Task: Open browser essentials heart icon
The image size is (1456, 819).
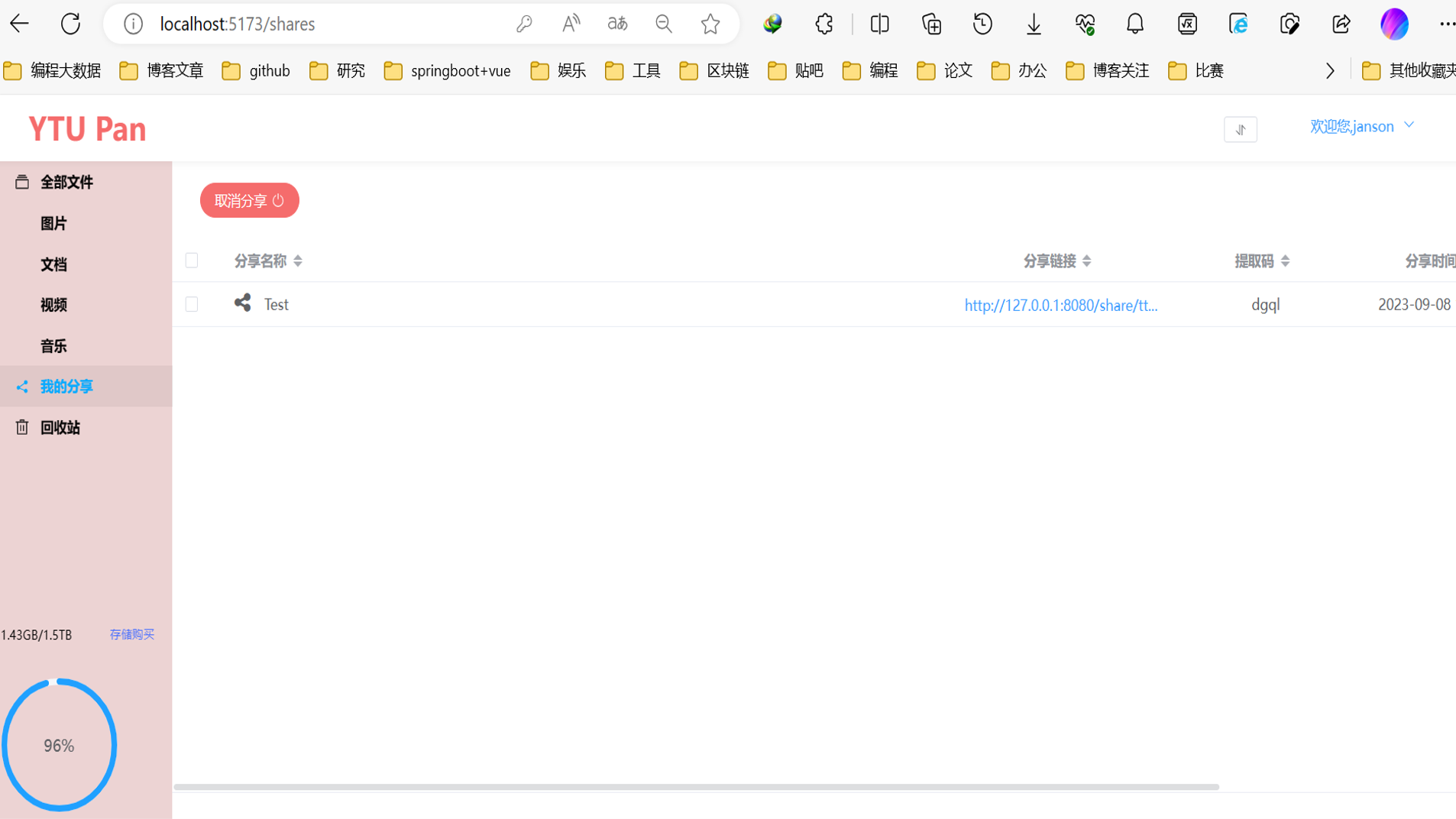Action: point(1085,24)
